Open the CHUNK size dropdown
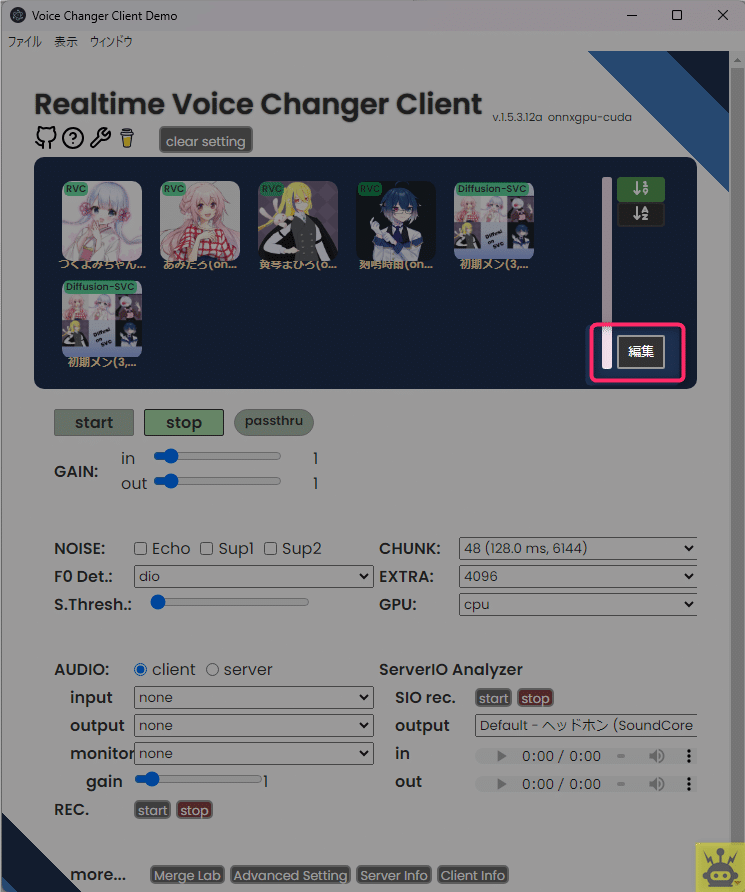 pos(578,548)
